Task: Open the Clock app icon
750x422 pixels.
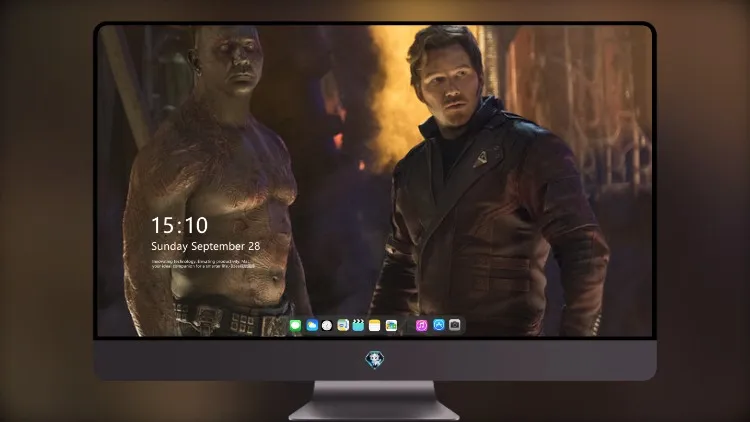Action: pos(327,326)
